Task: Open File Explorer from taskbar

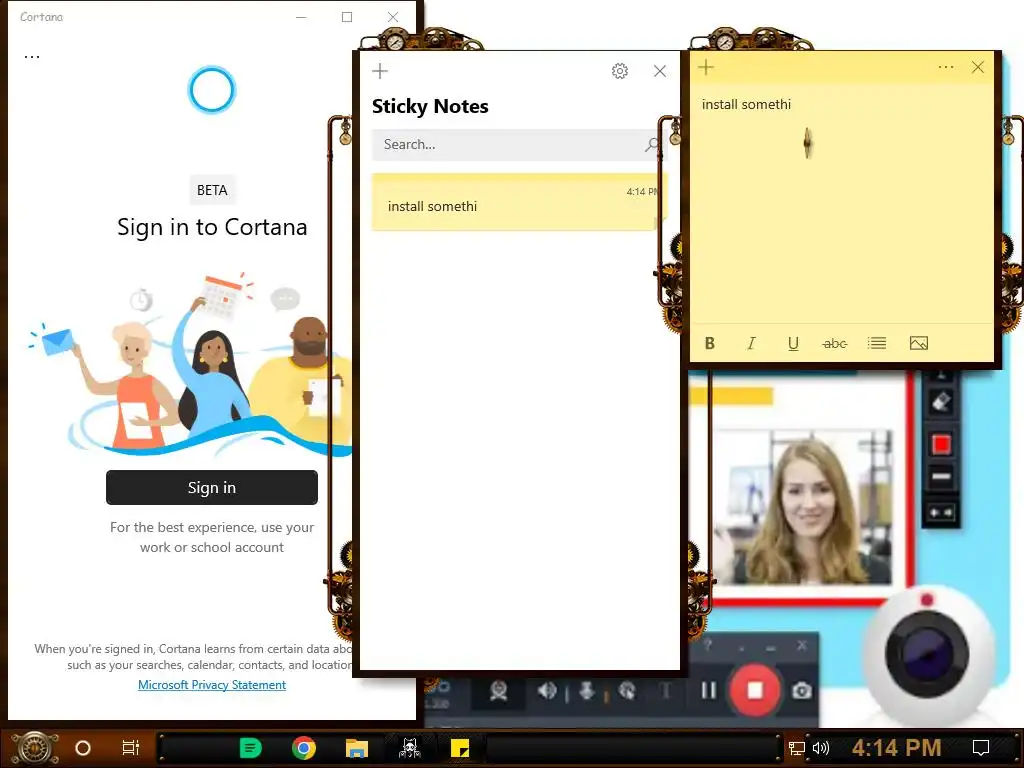Action: tap(357, 748)
